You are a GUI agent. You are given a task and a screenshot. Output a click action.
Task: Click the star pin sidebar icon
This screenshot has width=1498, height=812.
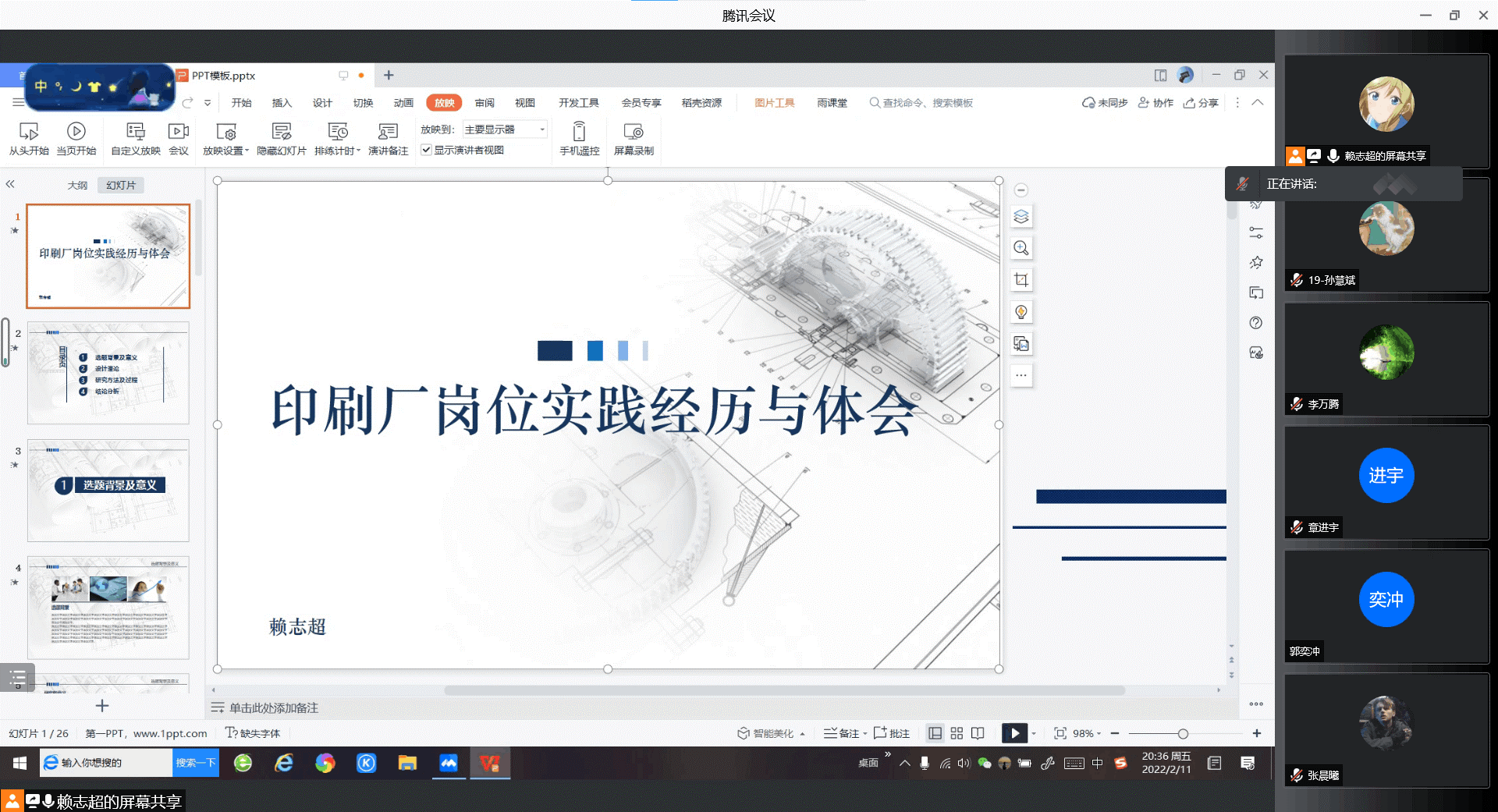point(1256,263)
